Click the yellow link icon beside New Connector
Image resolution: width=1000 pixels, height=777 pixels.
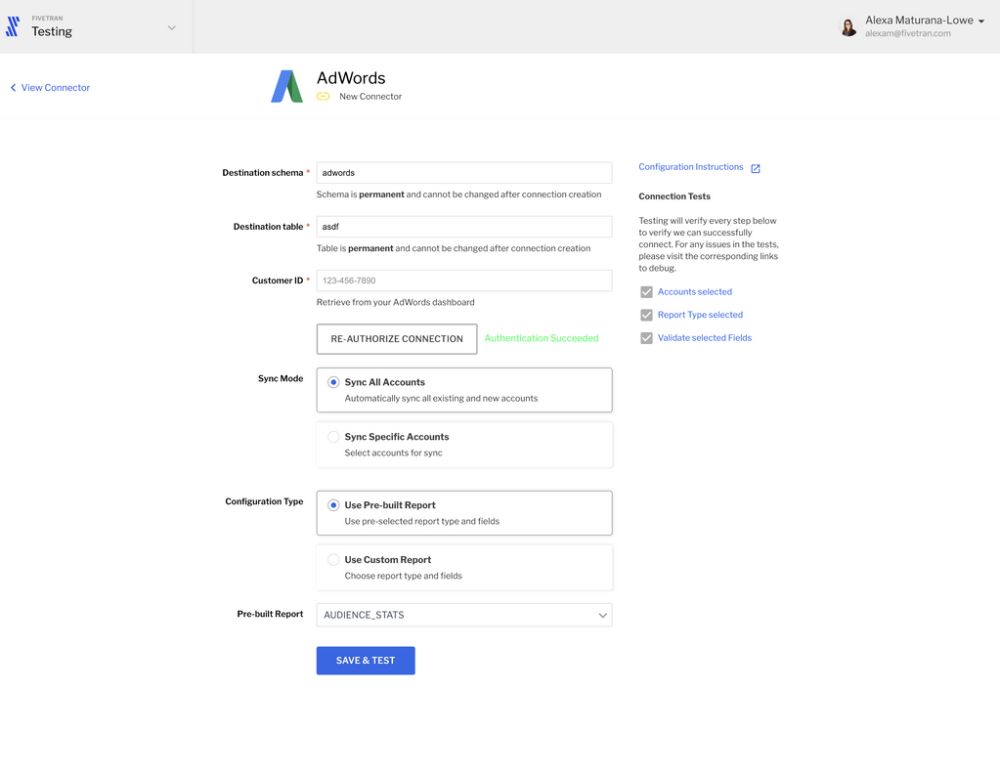coord(323,96)
